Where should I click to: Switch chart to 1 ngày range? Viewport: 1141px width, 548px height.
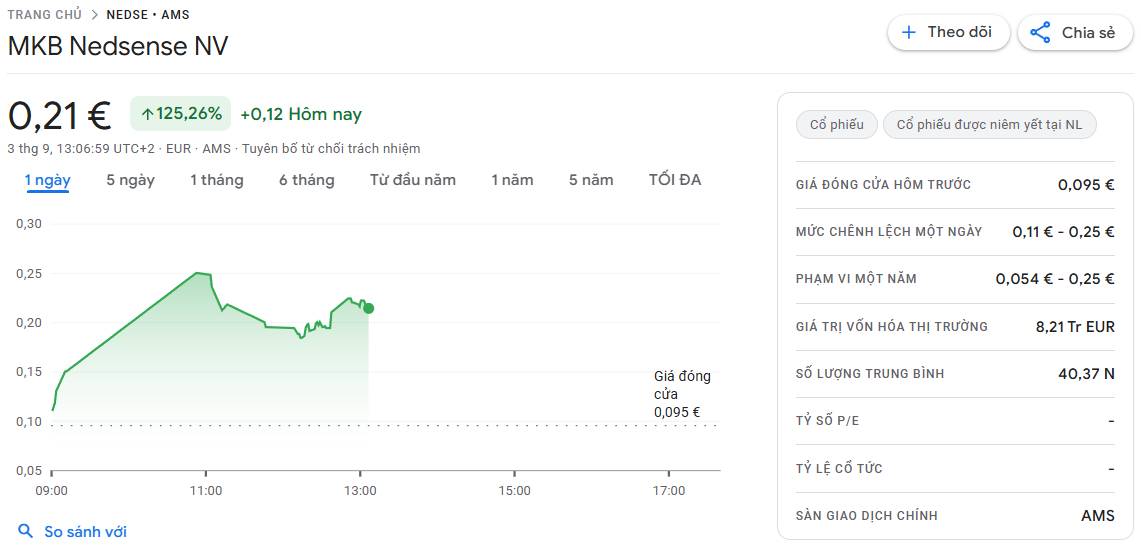(47, 180)
